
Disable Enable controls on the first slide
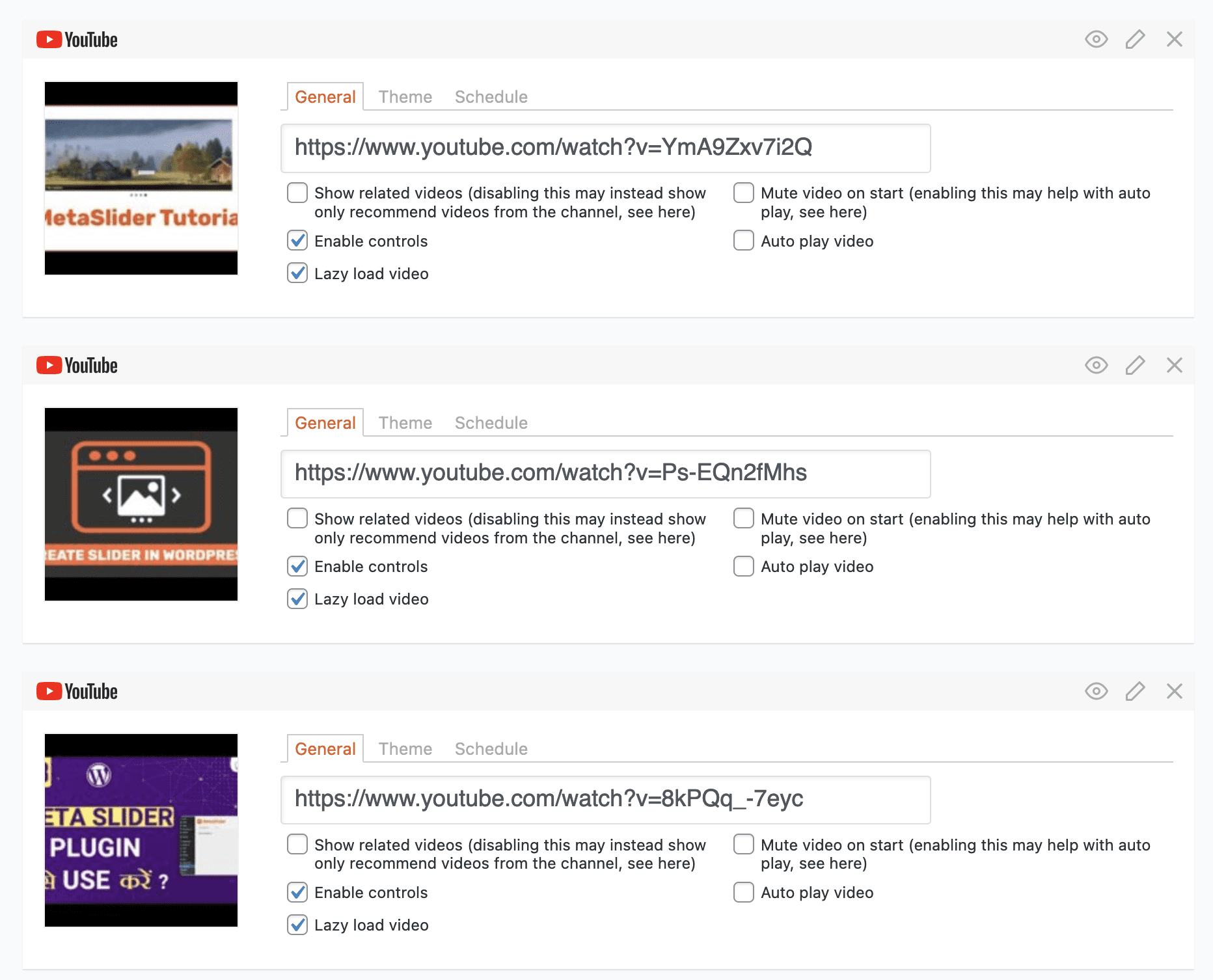[x=297, y=241]
